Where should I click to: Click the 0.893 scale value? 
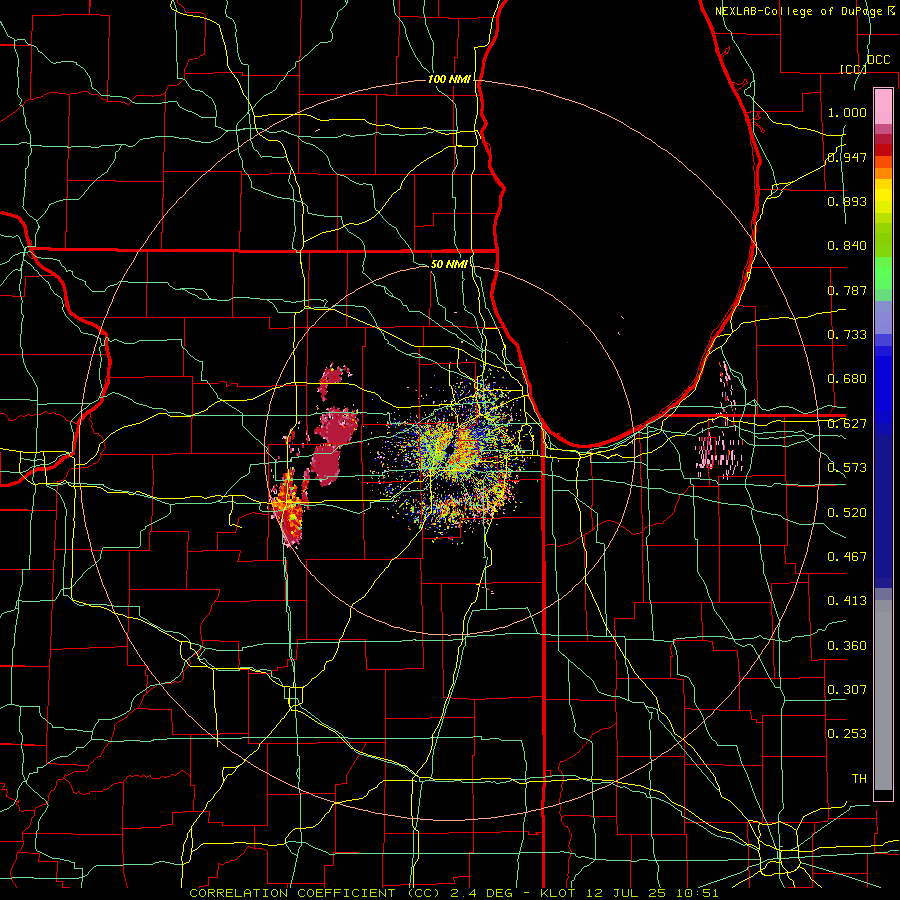847,201
